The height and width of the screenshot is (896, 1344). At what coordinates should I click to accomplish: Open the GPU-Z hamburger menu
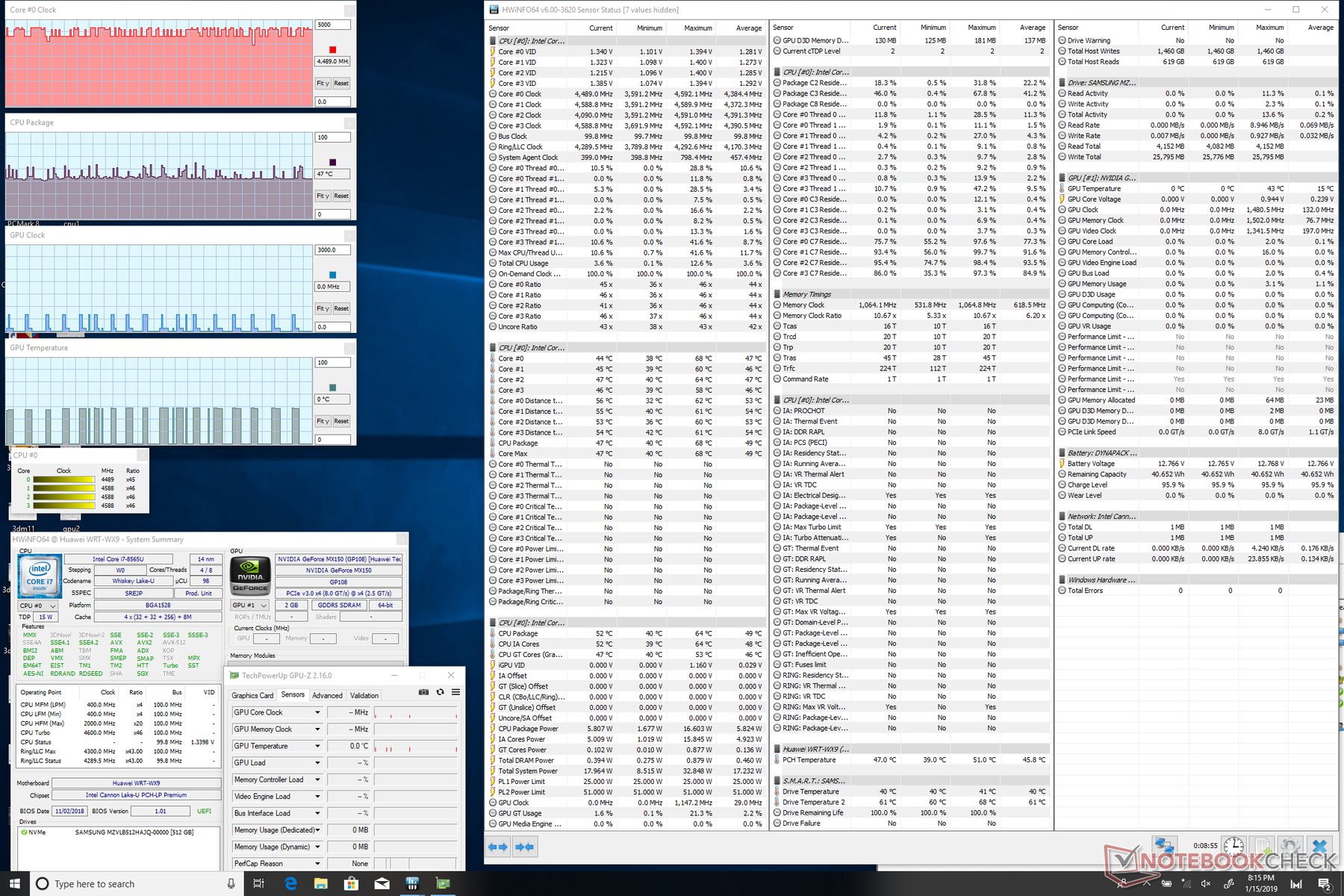tap(455, 692)
